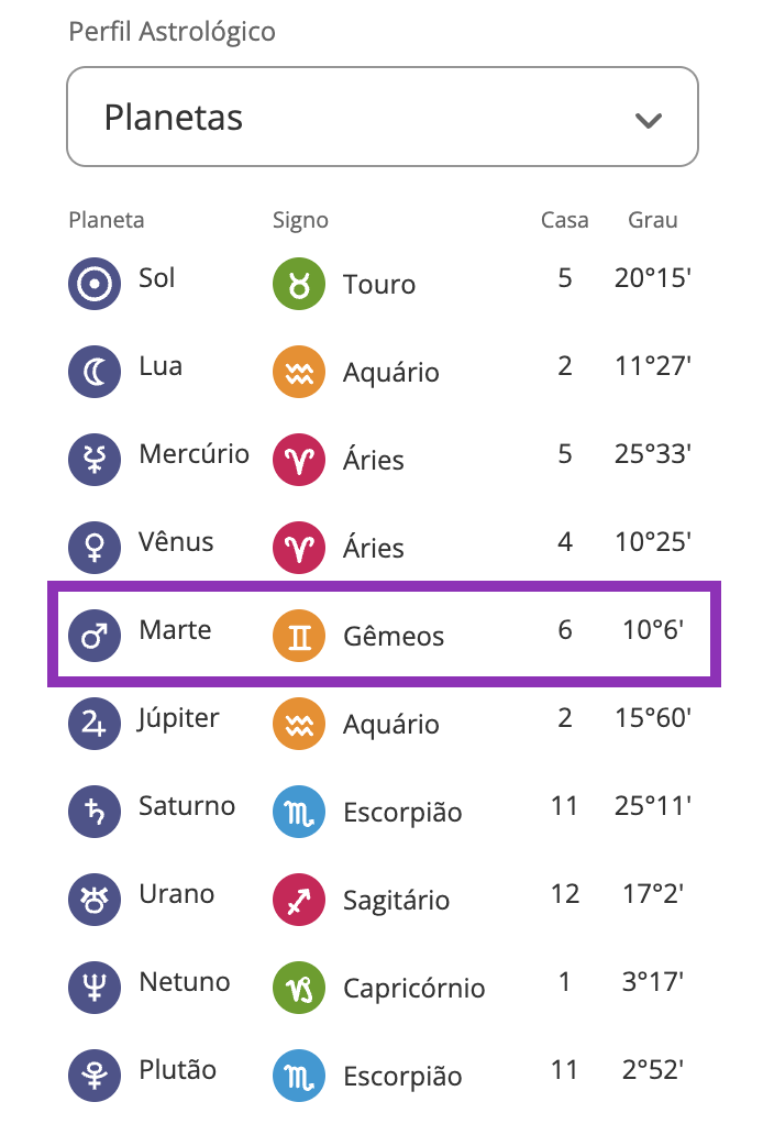Click the Casa column header

565,220
